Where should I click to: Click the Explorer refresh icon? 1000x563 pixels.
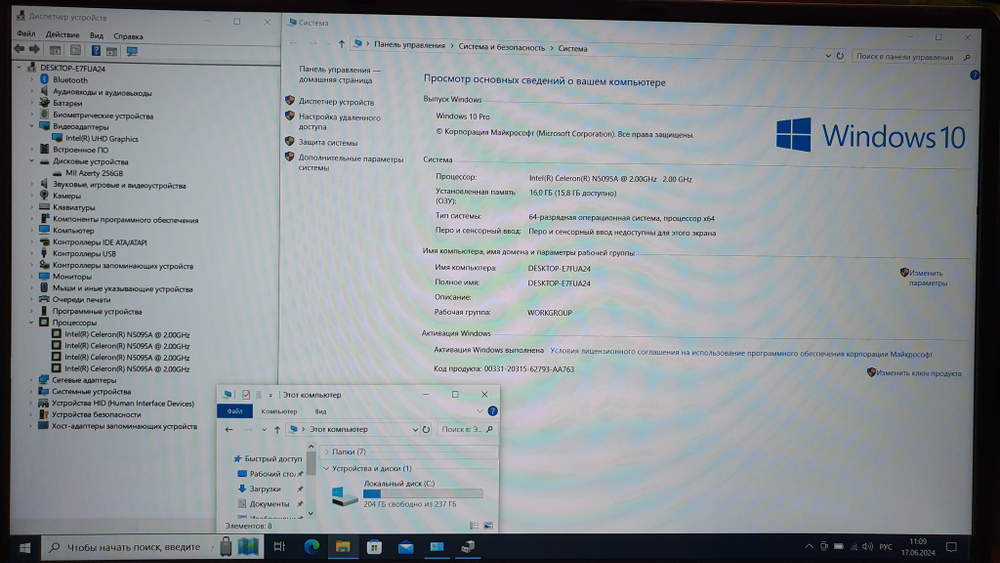(x=426, y=430)
